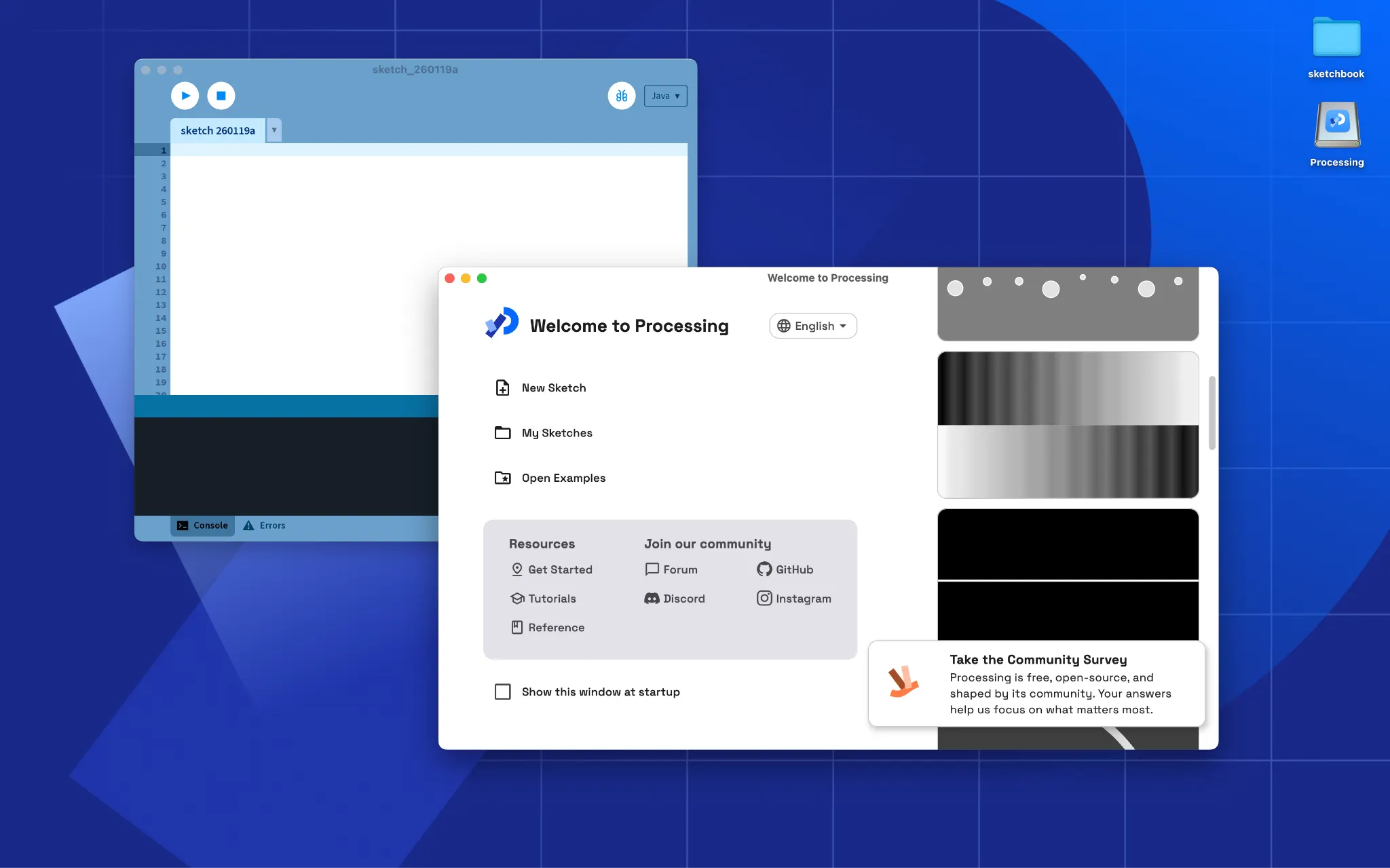Click the New Sketch file-plus icon

pyautogui.click(x=502, y=388)
